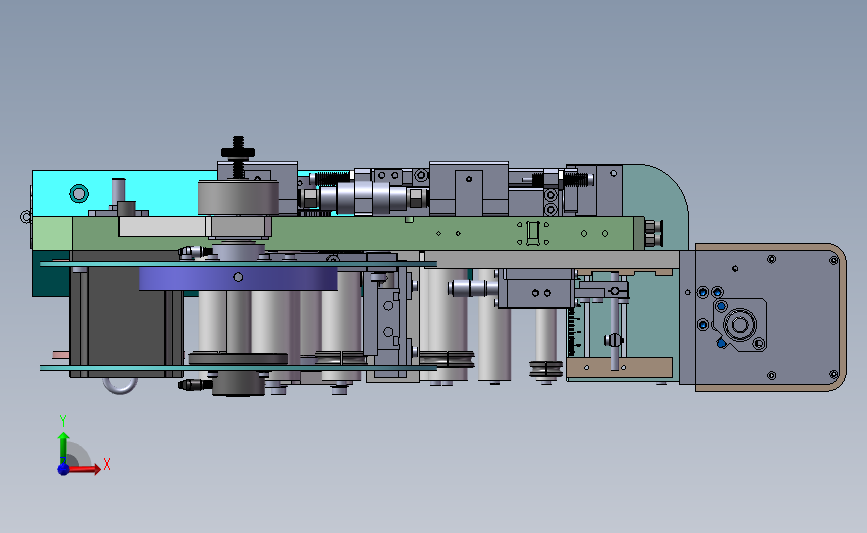This screenshot has width=867, height=533.
Task: Click the red X axis of orientation triad
Action: coord(83,469)
